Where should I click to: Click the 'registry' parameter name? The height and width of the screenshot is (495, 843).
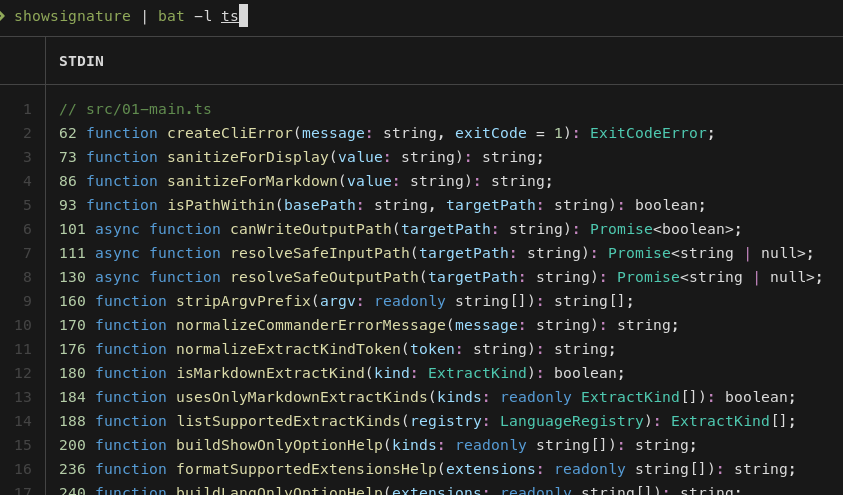coord(445,421)
